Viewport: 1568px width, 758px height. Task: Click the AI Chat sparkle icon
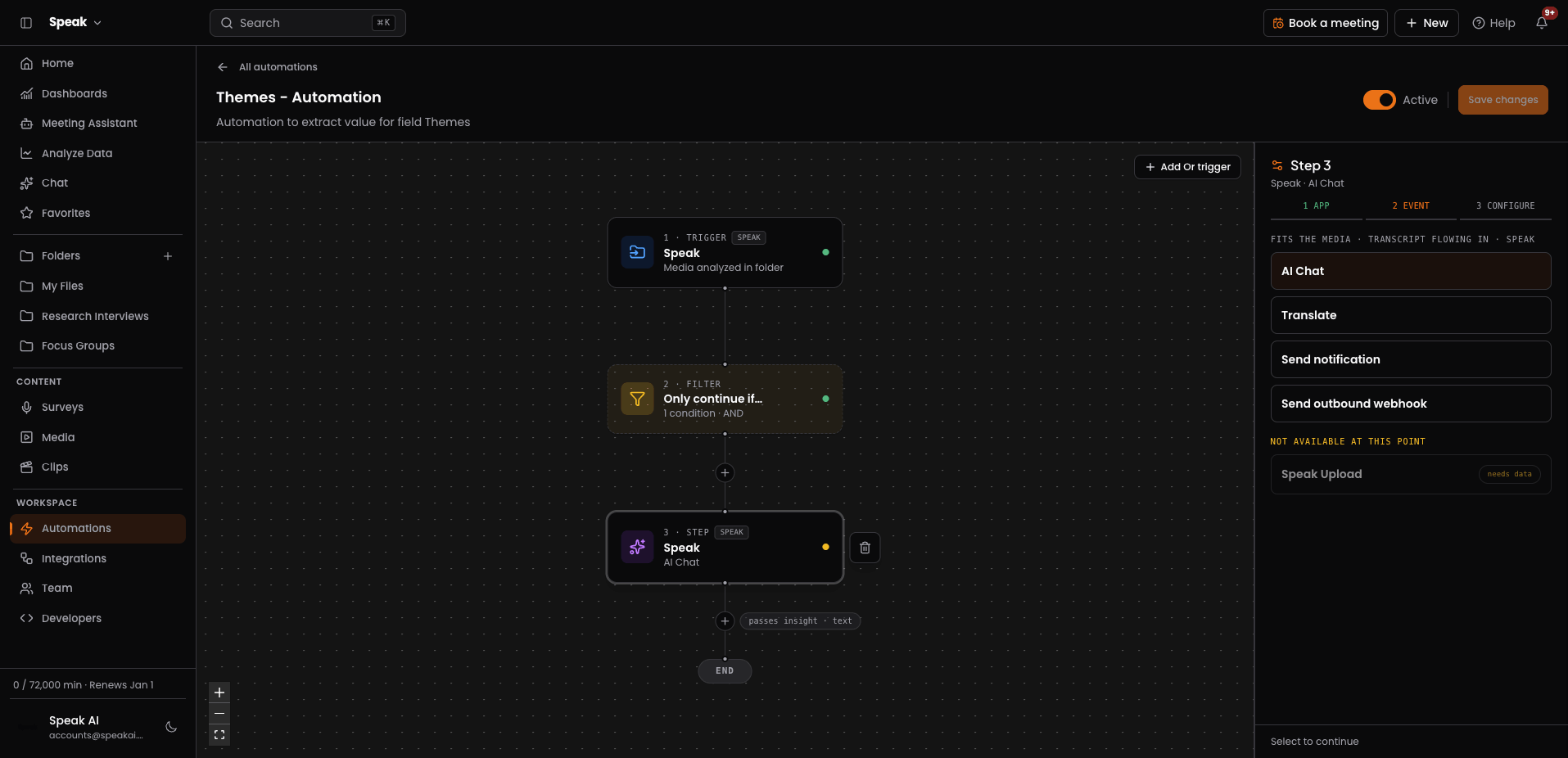point(637,547)
